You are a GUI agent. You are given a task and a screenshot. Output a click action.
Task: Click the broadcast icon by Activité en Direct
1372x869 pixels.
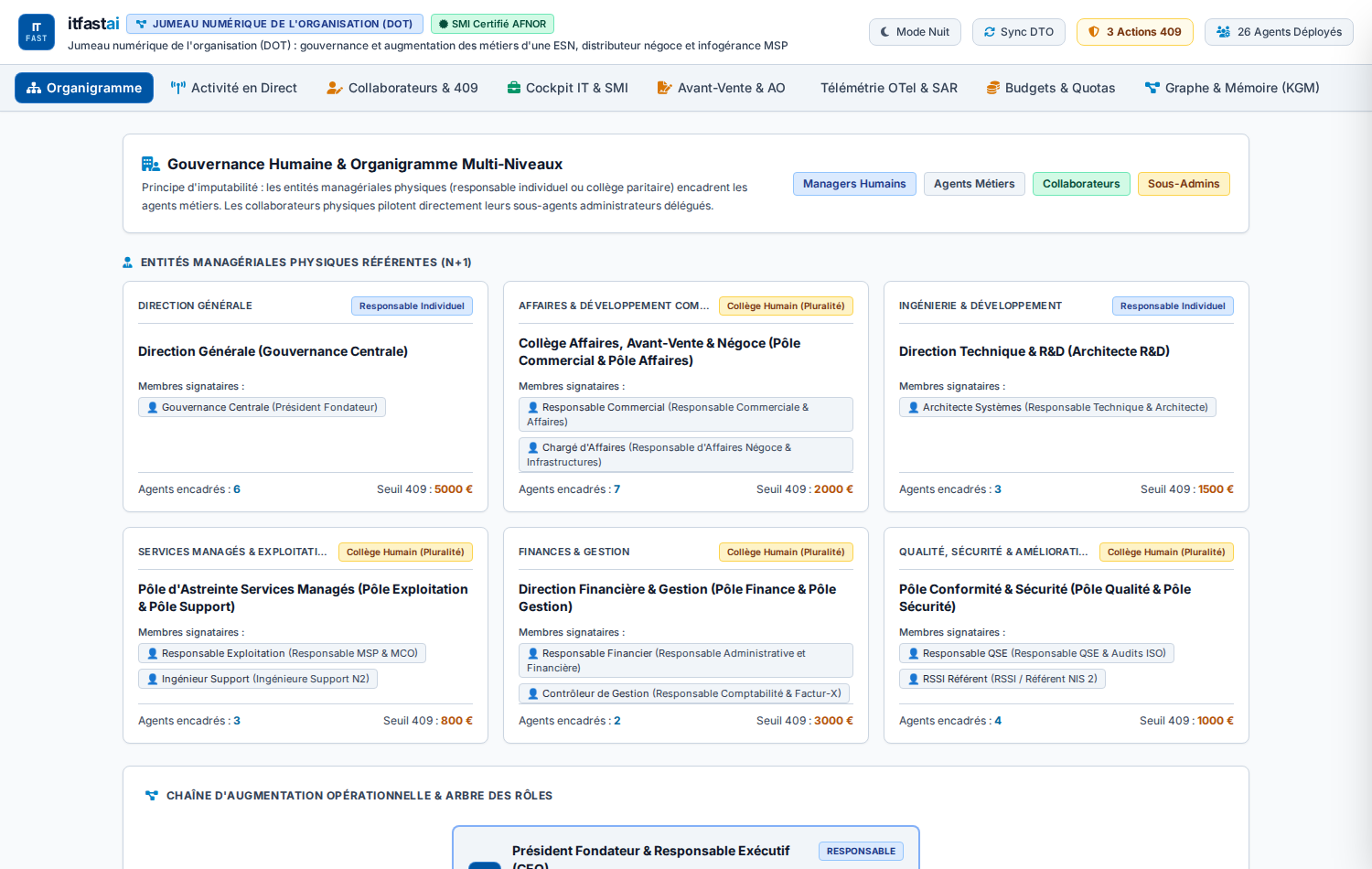[x=178, y=88]
